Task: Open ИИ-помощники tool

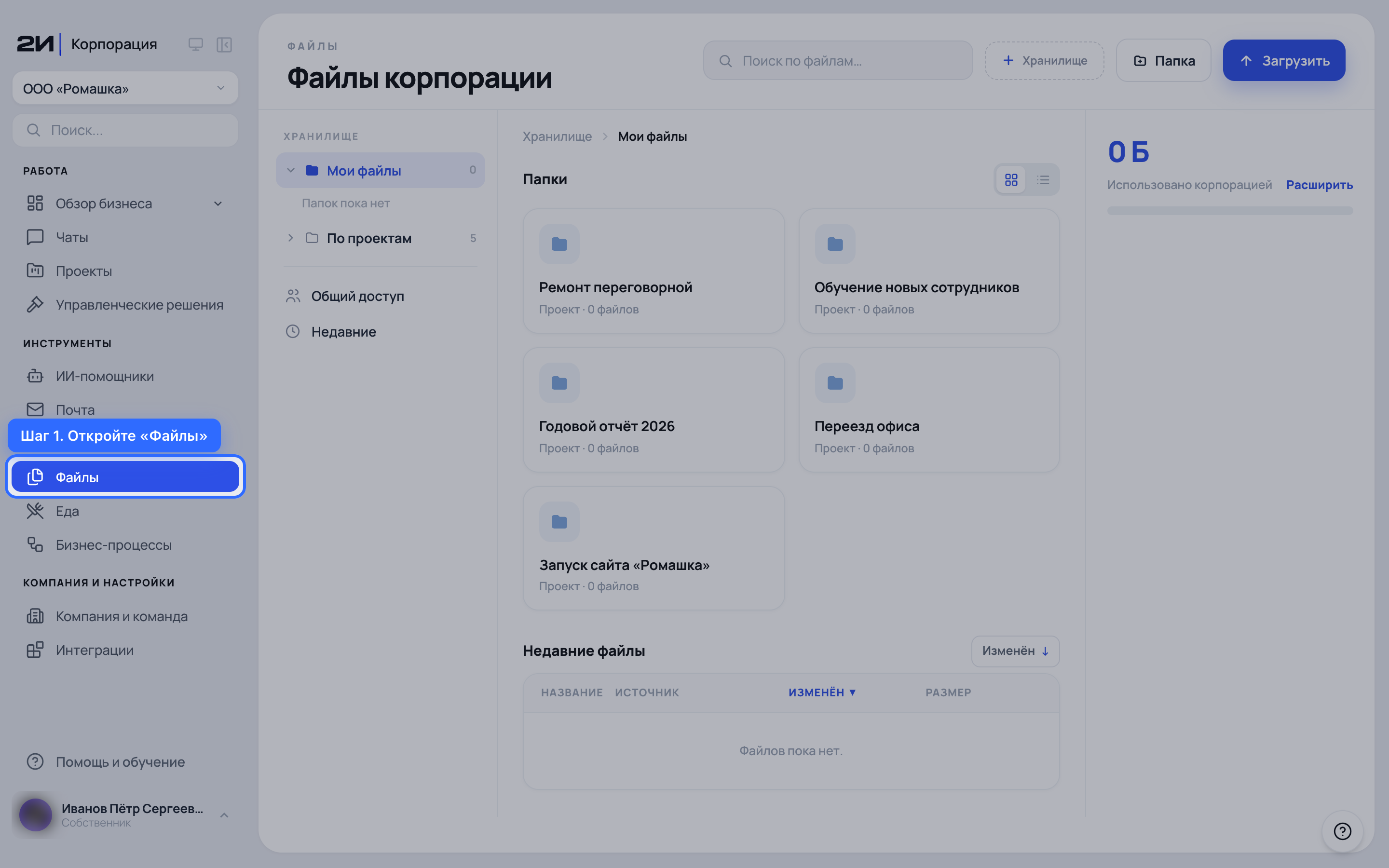Action: pyautogui.click(x=125, y=376)
